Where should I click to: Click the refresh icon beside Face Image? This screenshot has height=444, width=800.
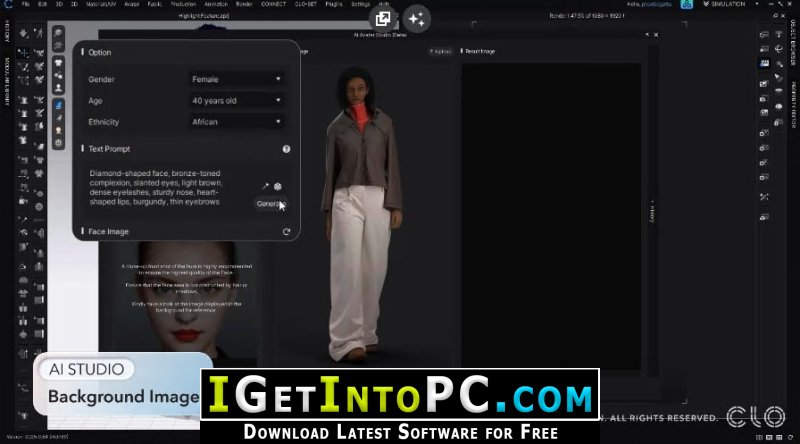(x=286, y=232)
